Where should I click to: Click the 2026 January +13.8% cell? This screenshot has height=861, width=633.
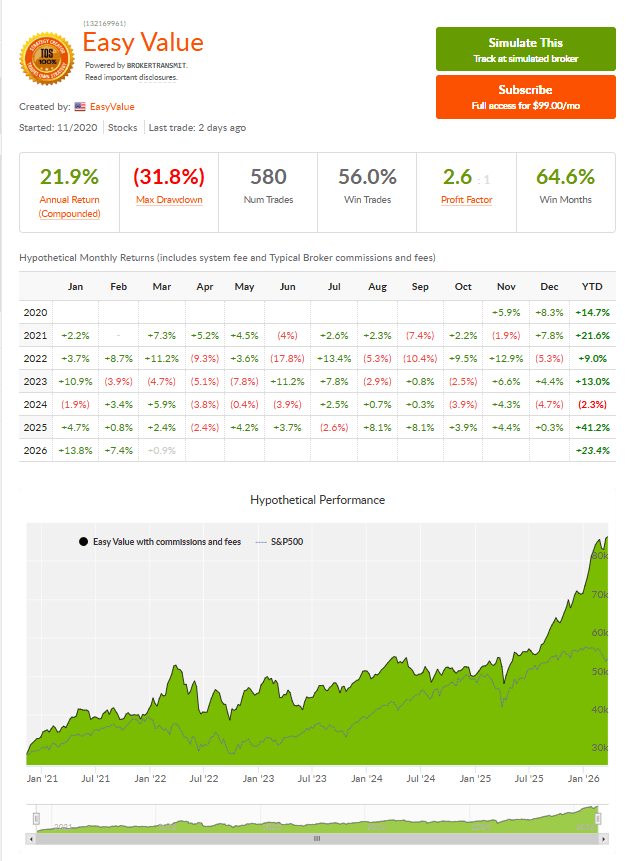(75, 450)
